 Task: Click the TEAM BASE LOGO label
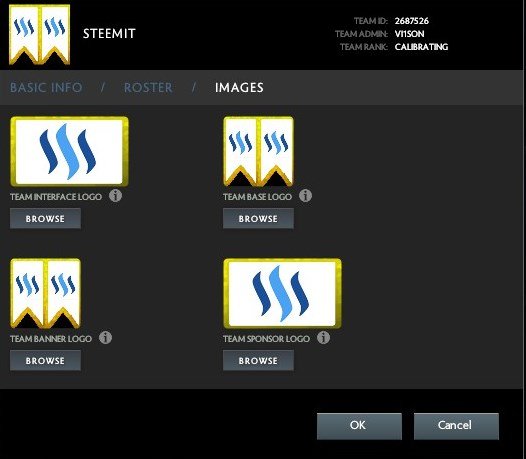pos(257,197)
